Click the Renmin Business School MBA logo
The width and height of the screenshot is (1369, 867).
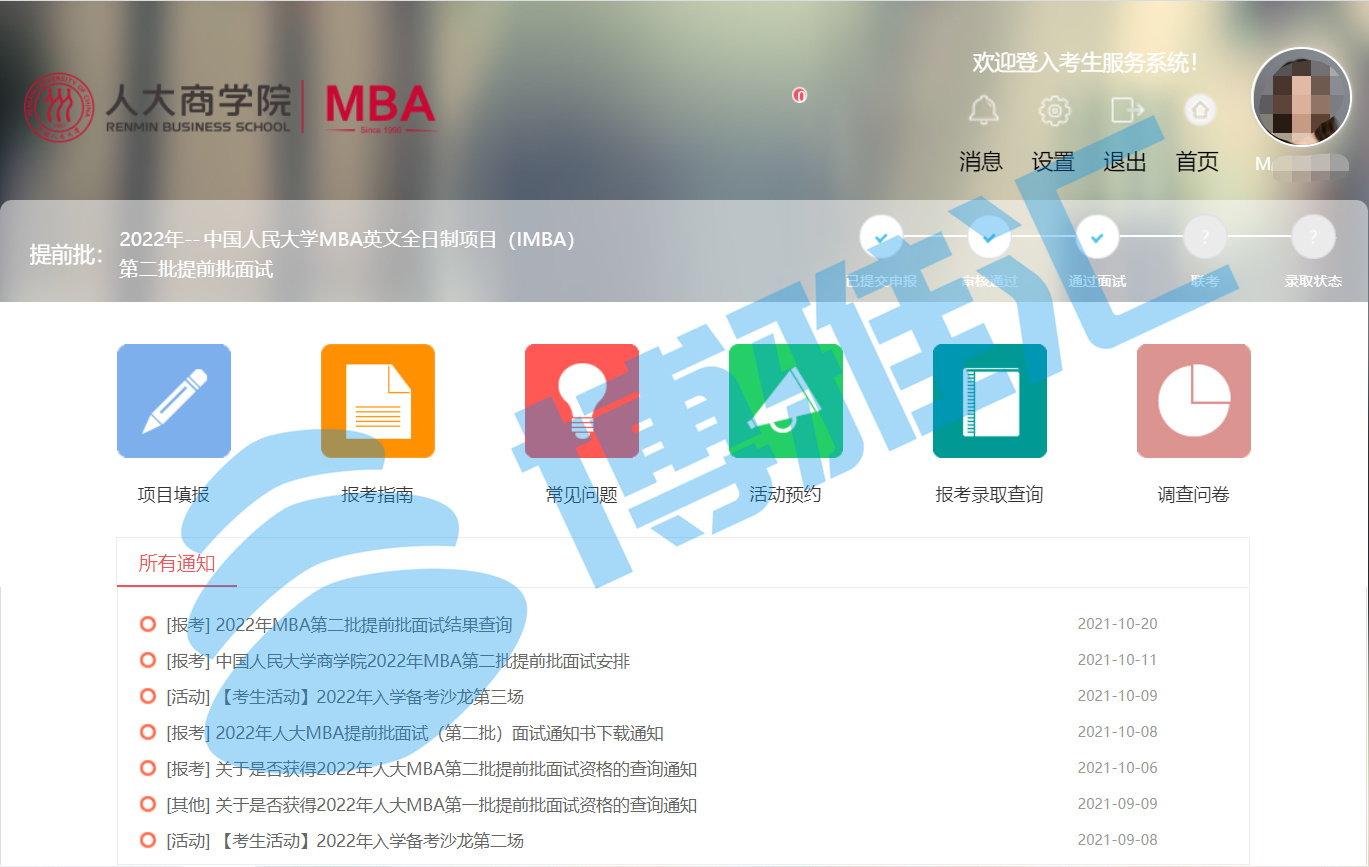[230, 107]
